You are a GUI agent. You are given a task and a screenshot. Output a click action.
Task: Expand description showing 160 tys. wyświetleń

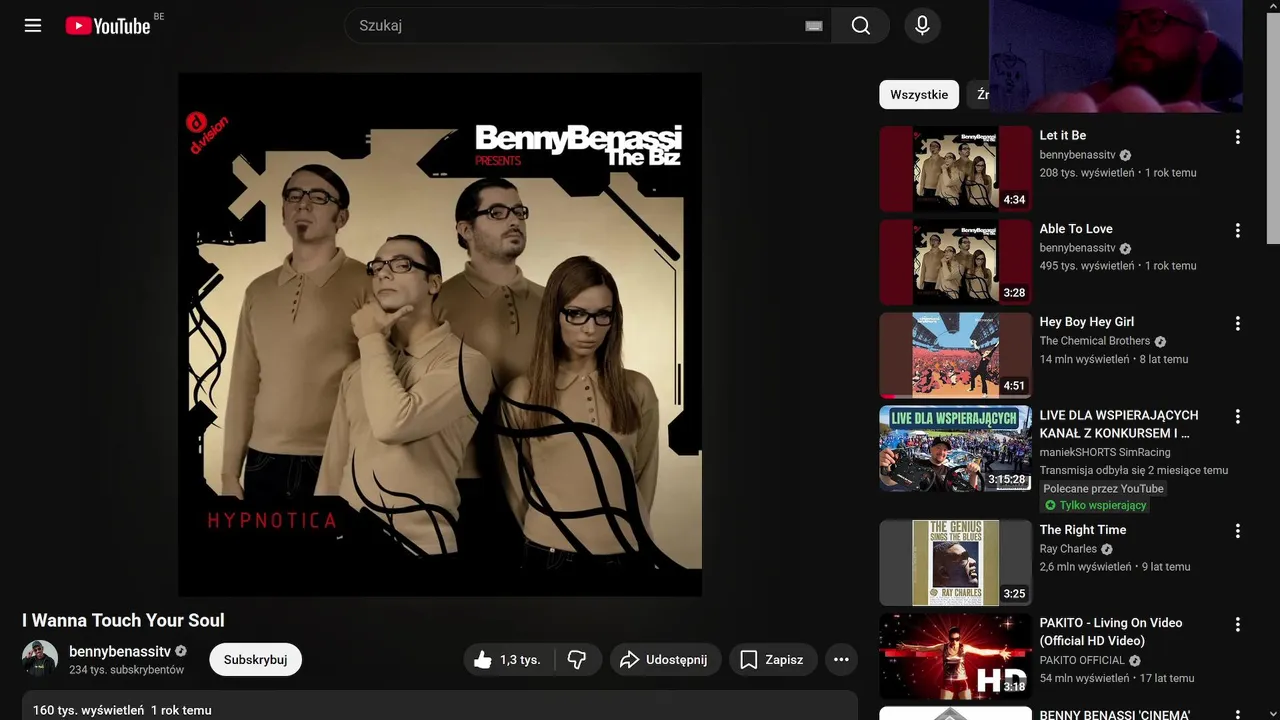coord(440,705)
